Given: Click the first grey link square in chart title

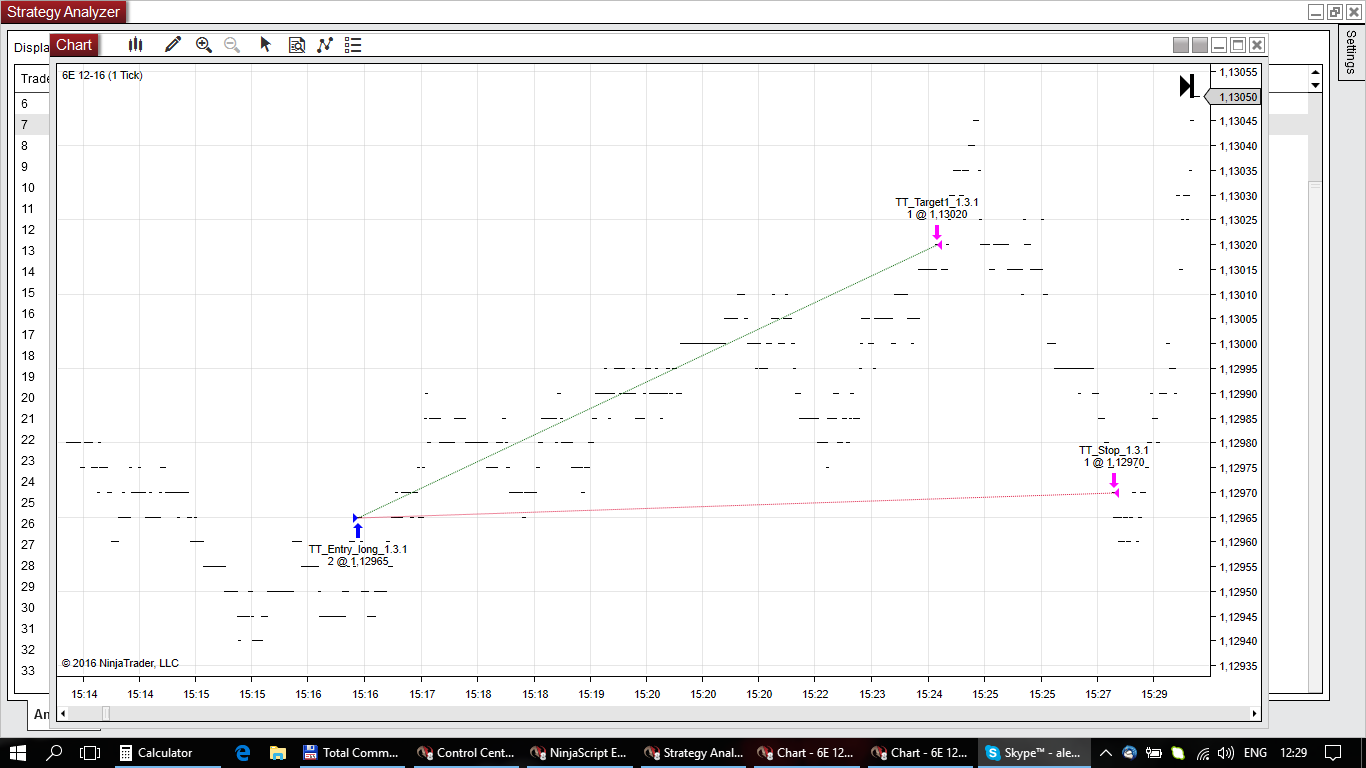Looking at the screenshot, I should [x=1181, y=45].
